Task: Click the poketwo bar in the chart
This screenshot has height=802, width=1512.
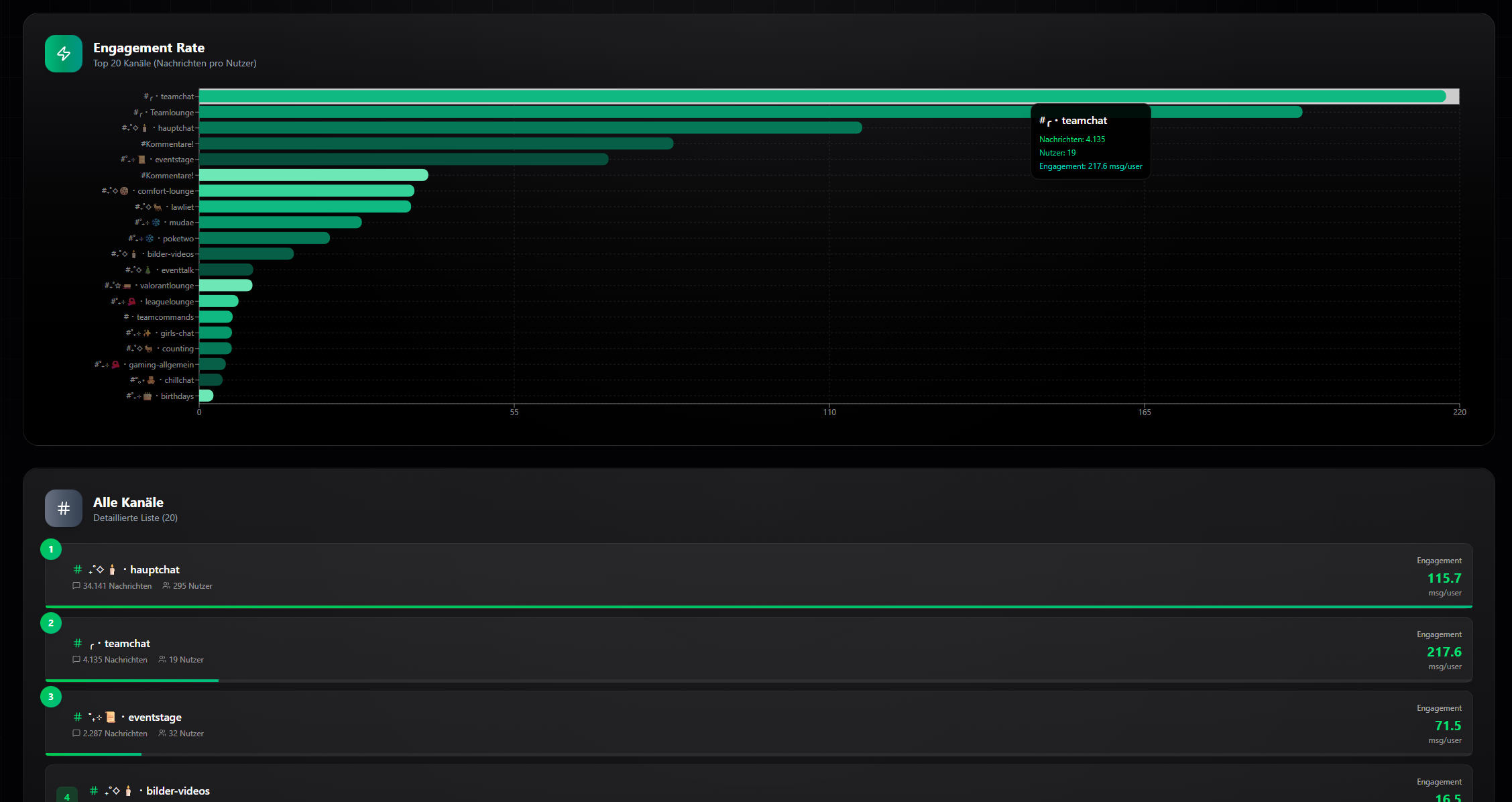Action: 264,238
